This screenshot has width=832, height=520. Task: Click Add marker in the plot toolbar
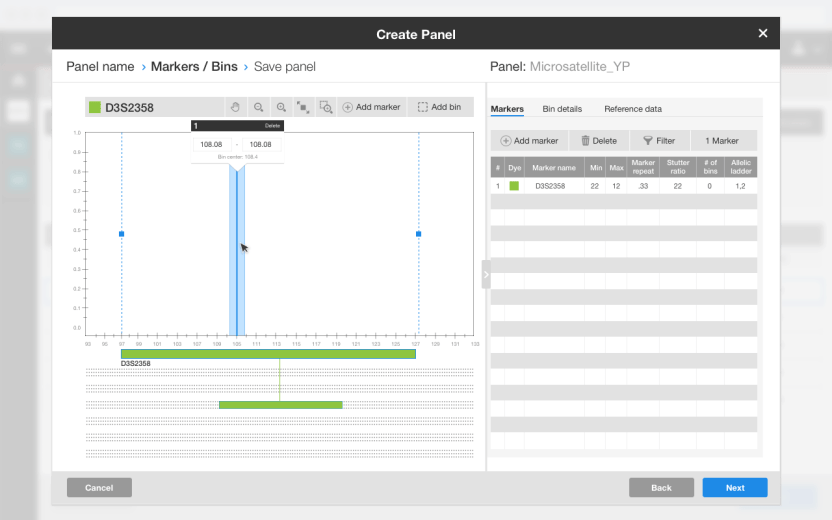[371, 107]
